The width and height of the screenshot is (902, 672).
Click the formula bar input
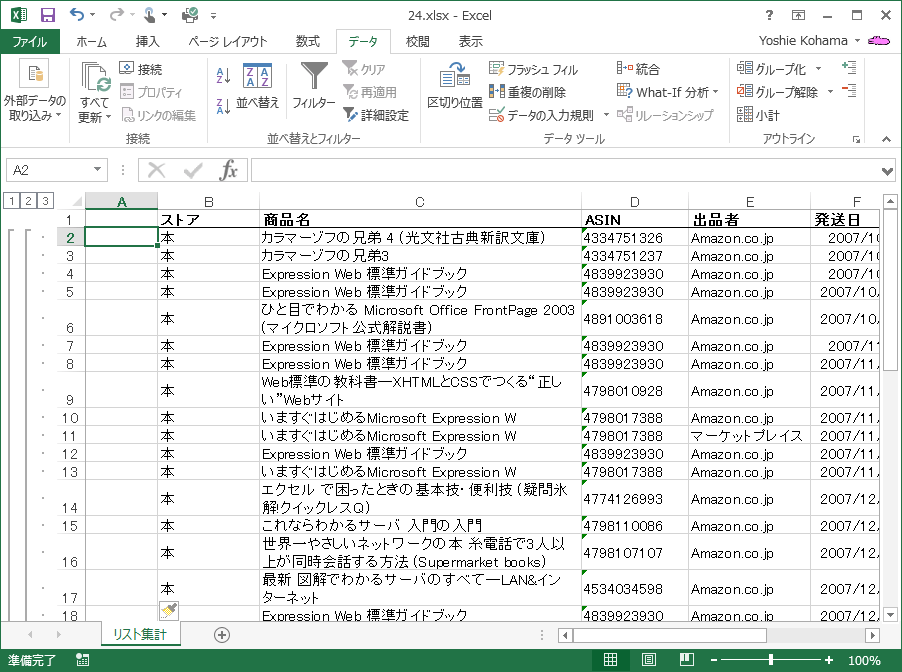coord(566,170)
